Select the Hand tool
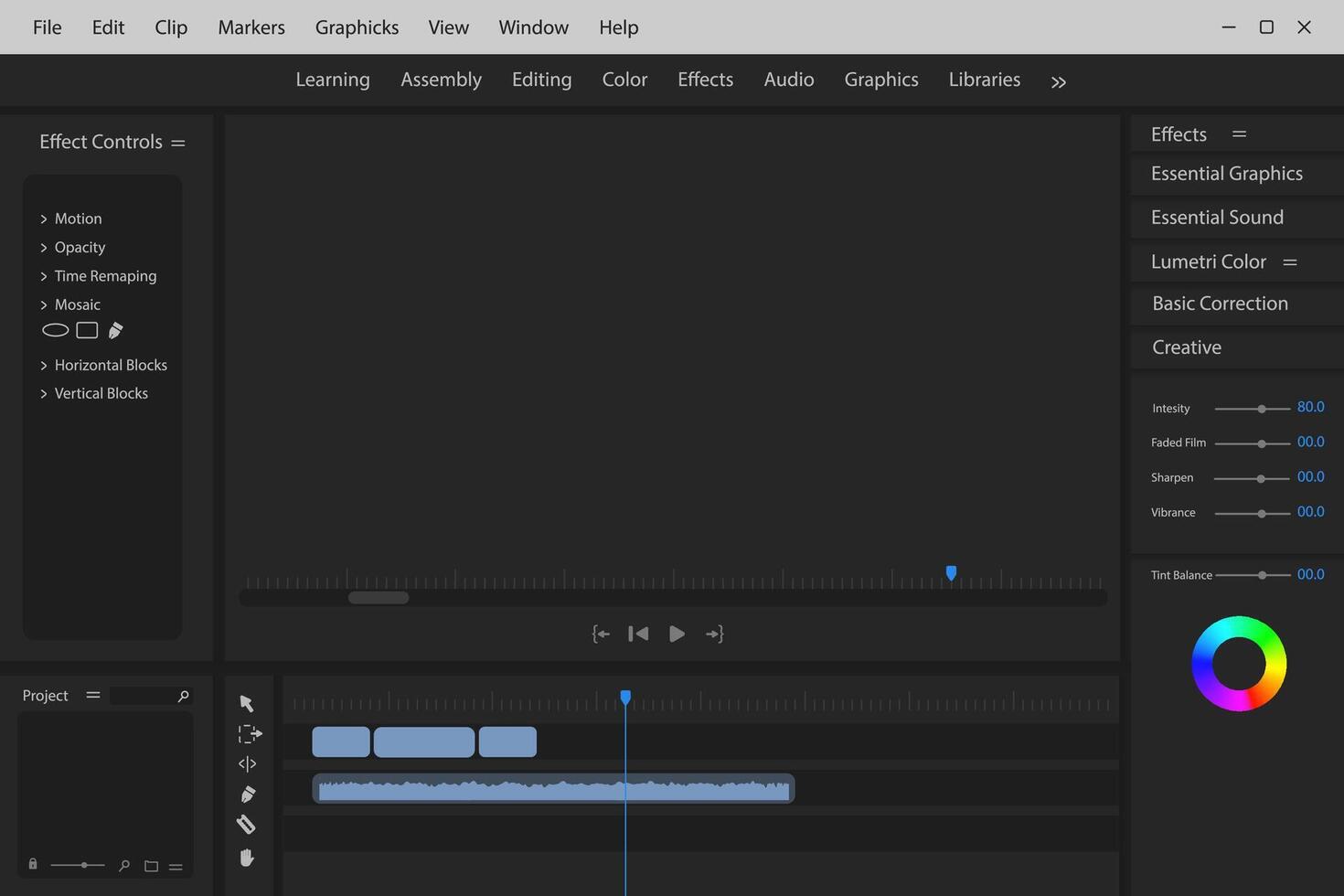This screenshot has width=1344, height=896. click(247, 858)
